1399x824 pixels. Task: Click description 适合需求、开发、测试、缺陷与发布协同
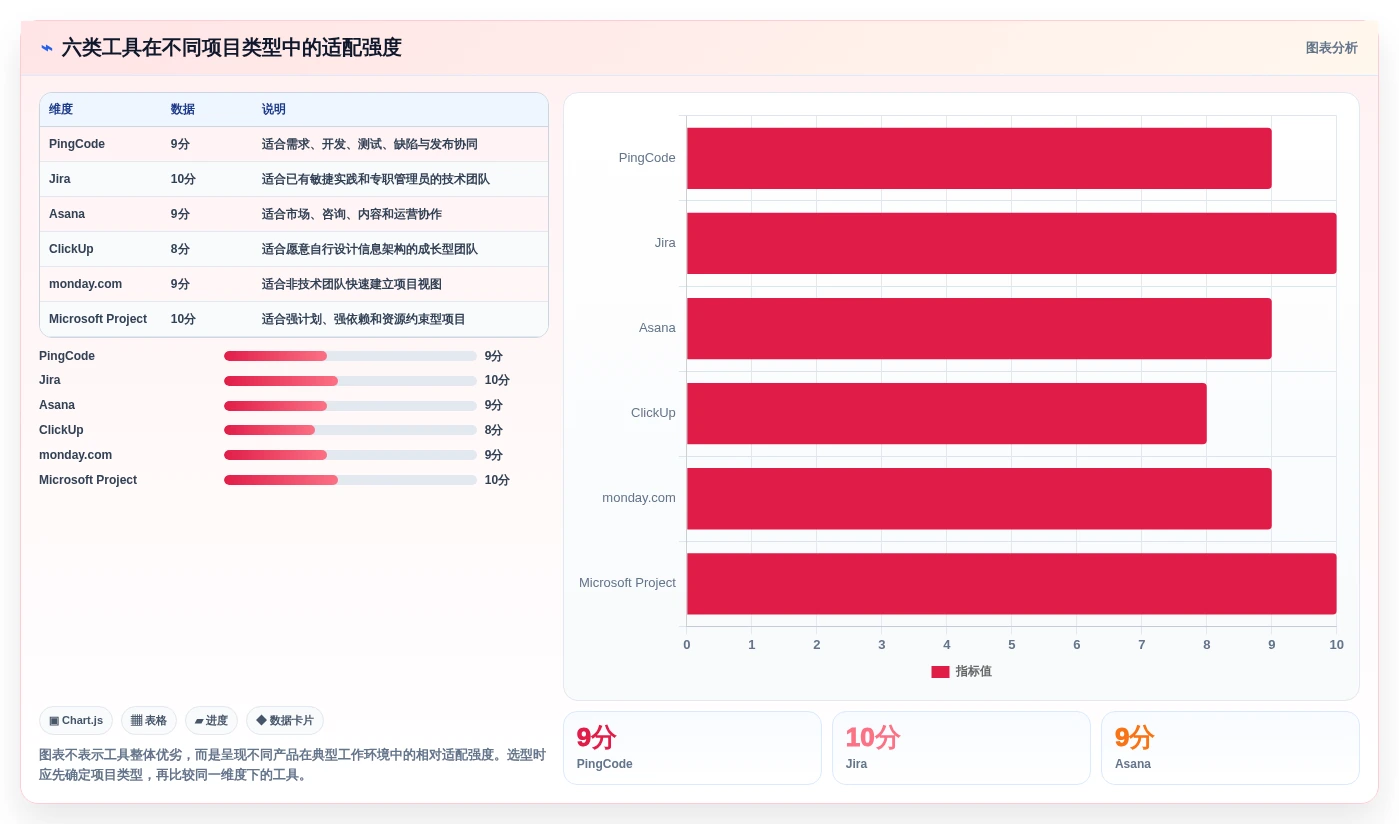click(x=370, y=144)
